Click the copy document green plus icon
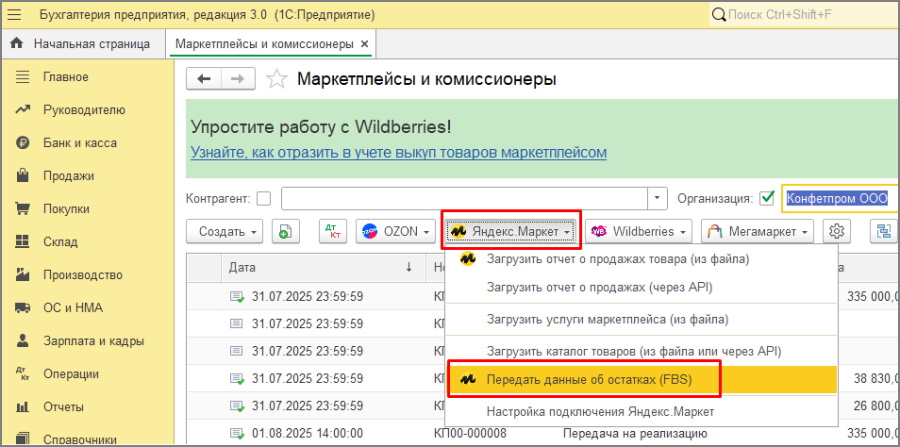This screenshot has height=447, width=900. tap(285, 231)
